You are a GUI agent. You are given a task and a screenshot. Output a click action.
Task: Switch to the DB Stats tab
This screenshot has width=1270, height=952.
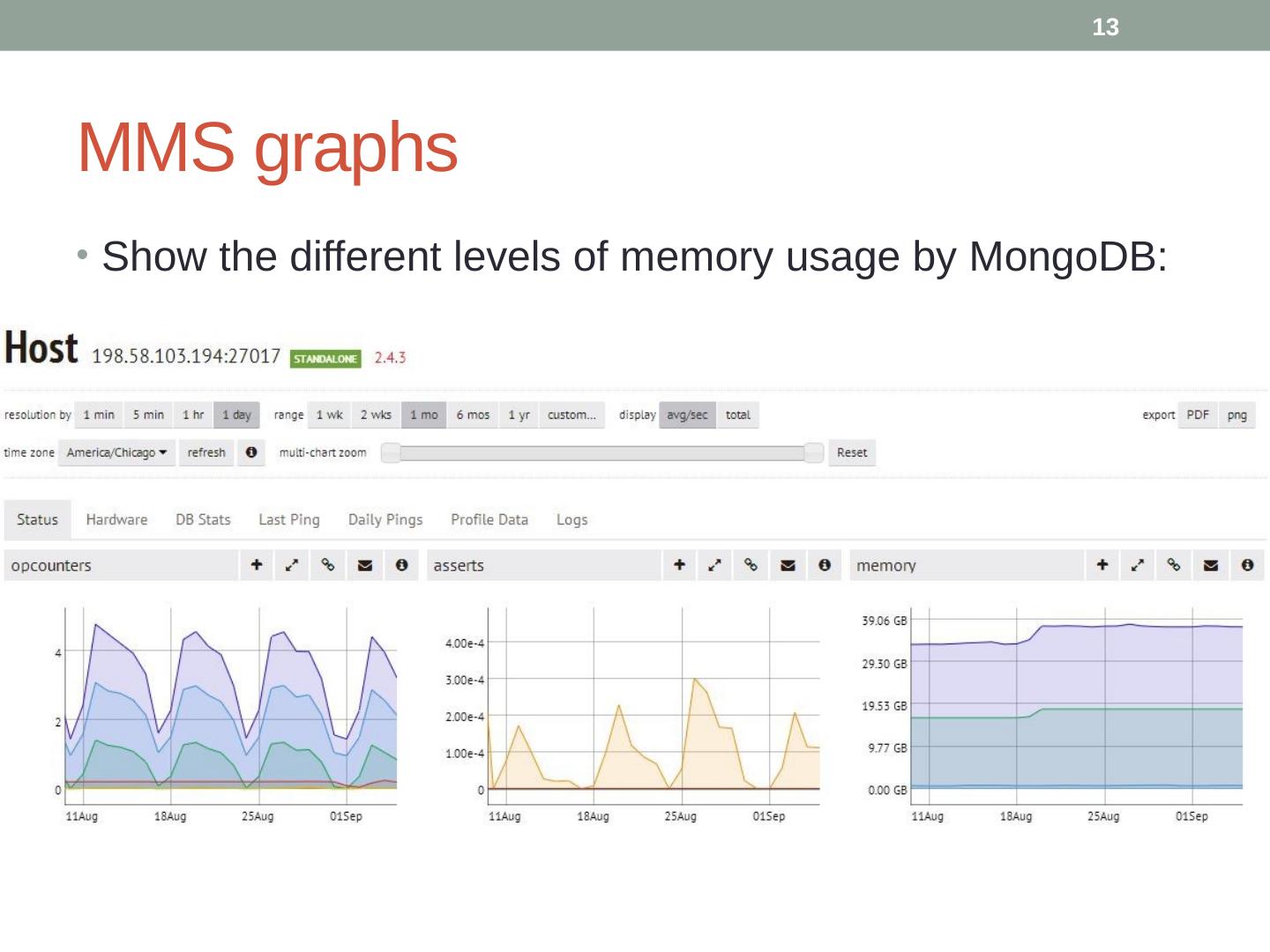click(x=203, y=520)
